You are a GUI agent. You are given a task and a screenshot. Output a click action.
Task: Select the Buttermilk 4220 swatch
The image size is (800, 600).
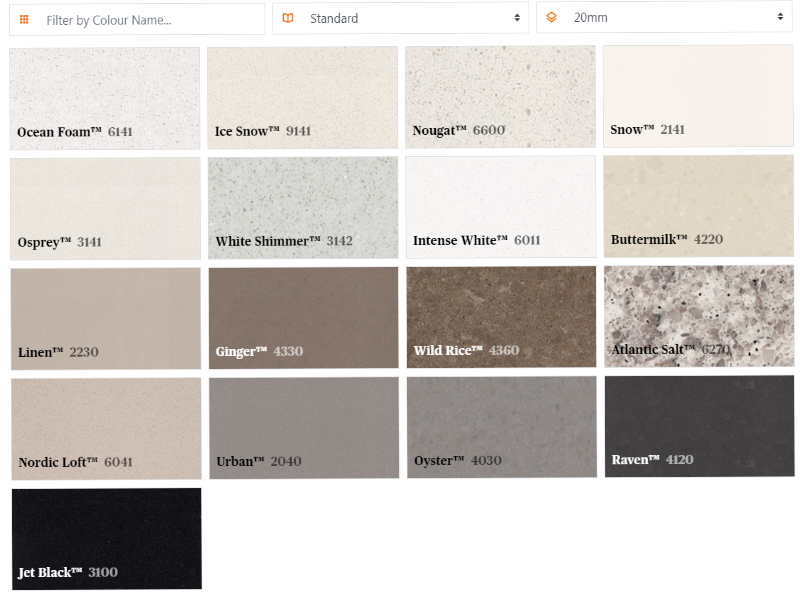pyautogui.click(x=698, y=206)
